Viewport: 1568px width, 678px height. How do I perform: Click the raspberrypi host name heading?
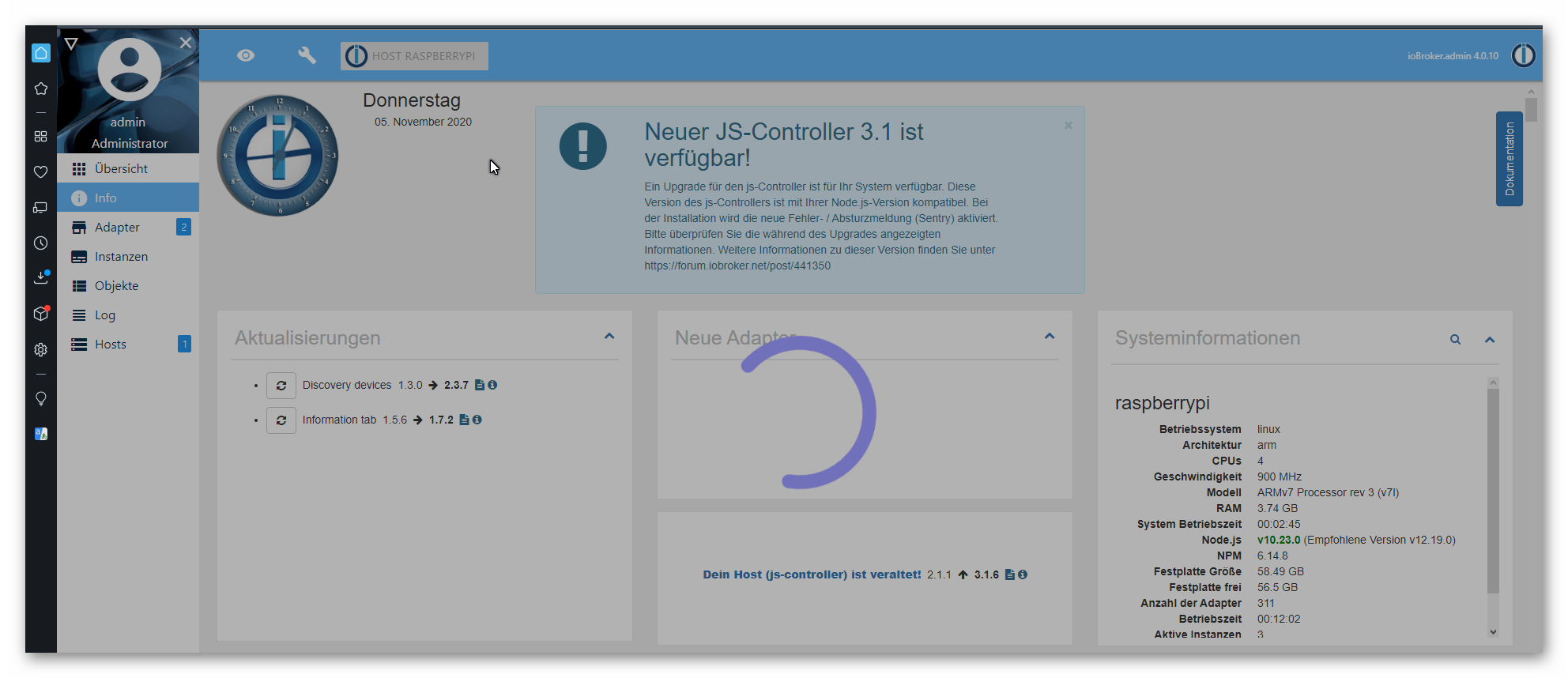(1163, 403)
